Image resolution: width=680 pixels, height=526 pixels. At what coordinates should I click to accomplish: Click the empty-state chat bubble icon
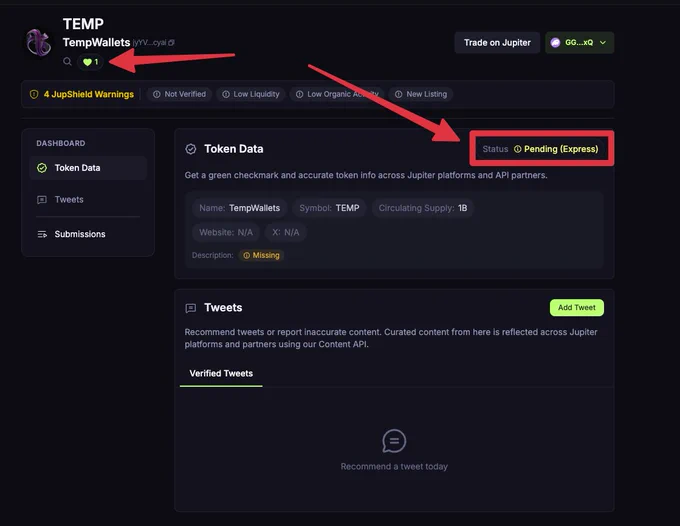point(394,441)
